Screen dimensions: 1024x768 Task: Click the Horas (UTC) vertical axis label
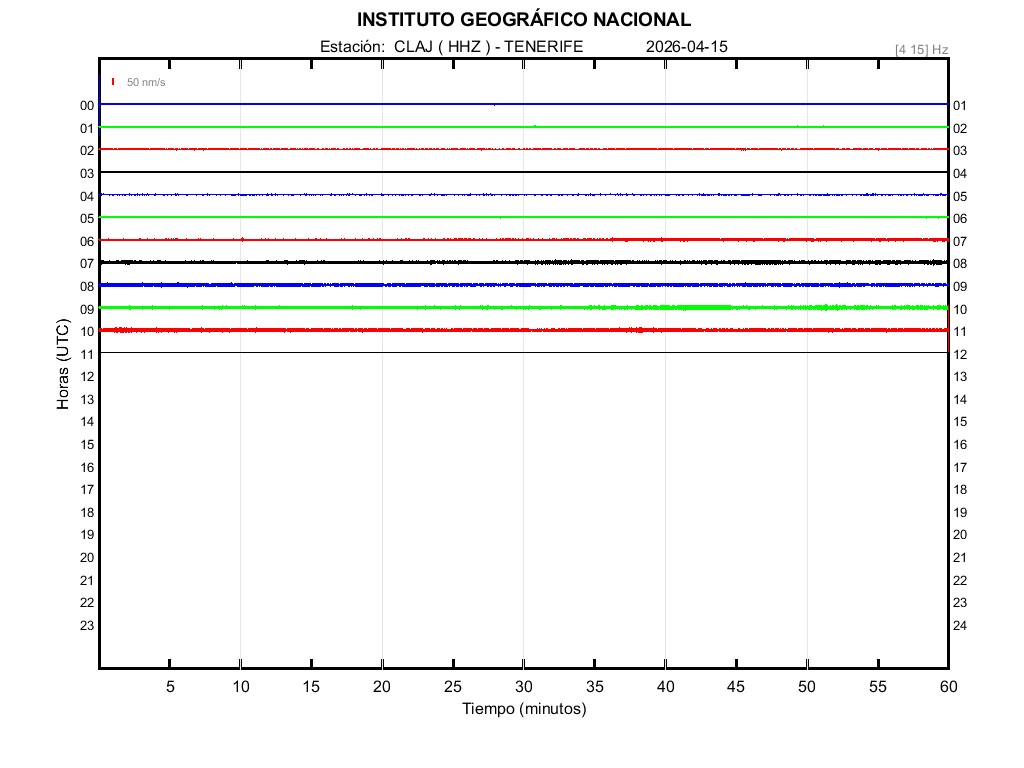click(63, 366)
